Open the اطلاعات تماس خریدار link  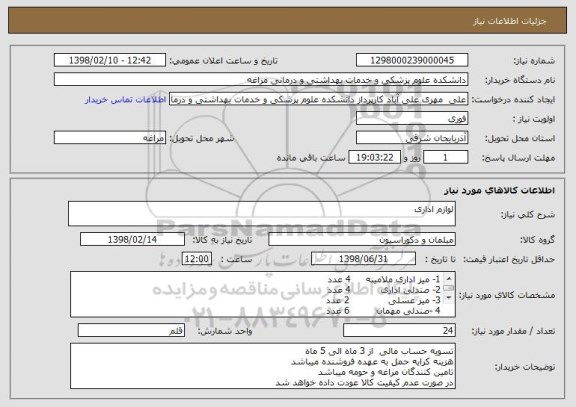click(125, 100)
